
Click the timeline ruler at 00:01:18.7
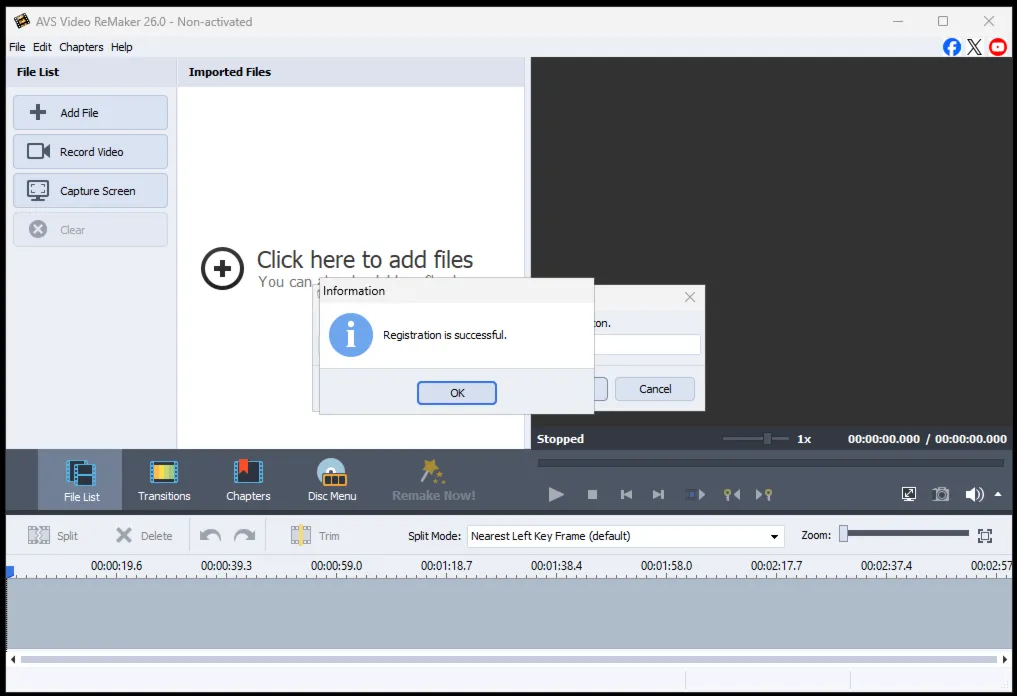pos(446,566)
